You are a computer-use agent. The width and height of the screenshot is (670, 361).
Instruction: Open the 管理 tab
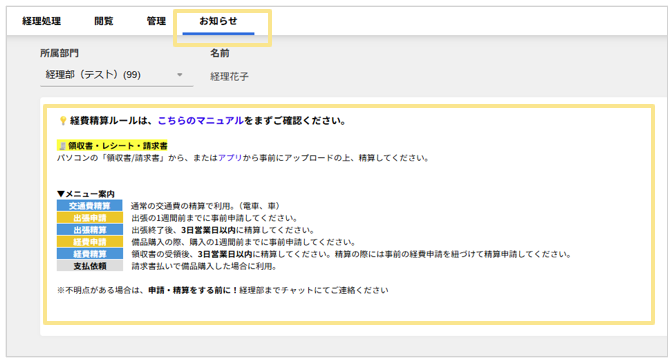[x=156, y=21]
